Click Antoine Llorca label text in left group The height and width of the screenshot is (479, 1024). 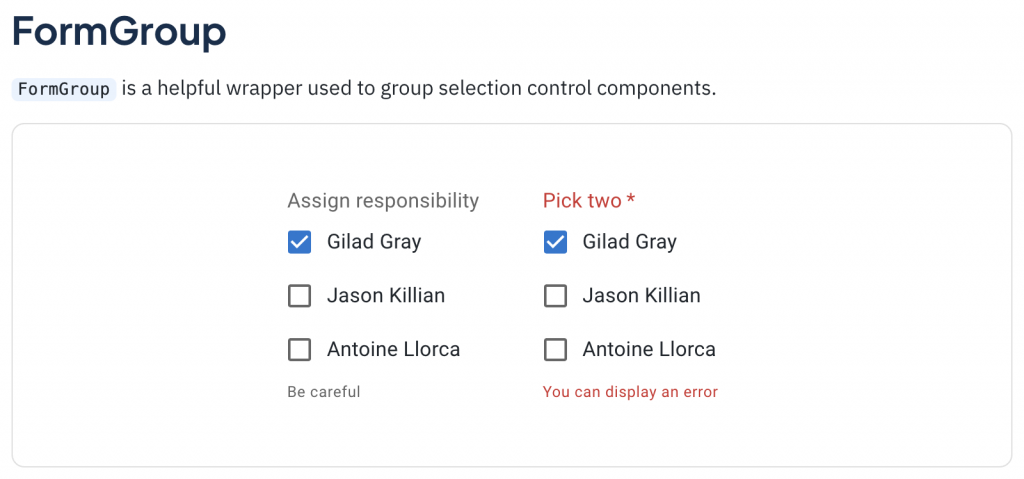pos(393,350)
